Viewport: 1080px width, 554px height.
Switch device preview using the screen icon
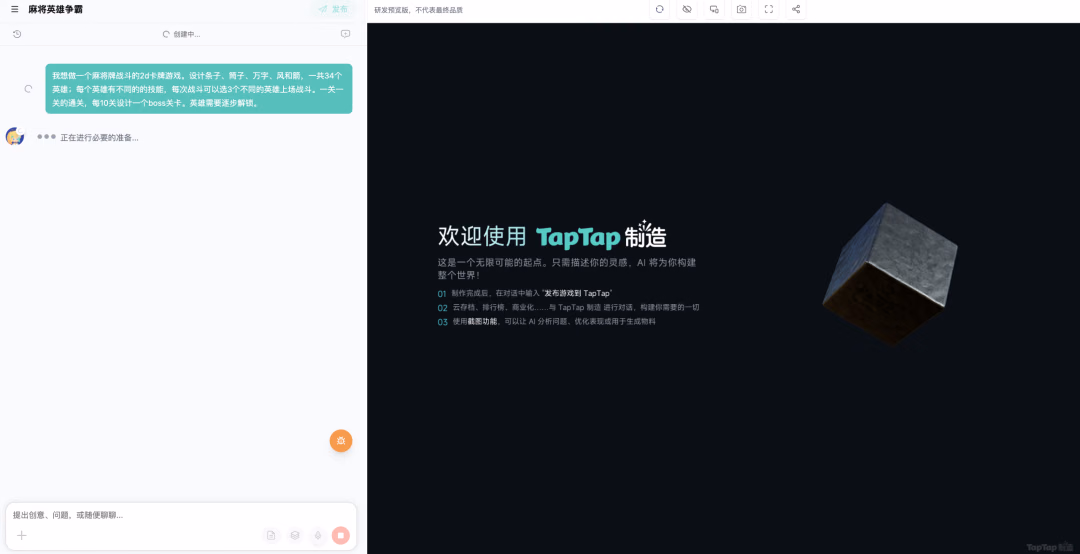point(714,10)
